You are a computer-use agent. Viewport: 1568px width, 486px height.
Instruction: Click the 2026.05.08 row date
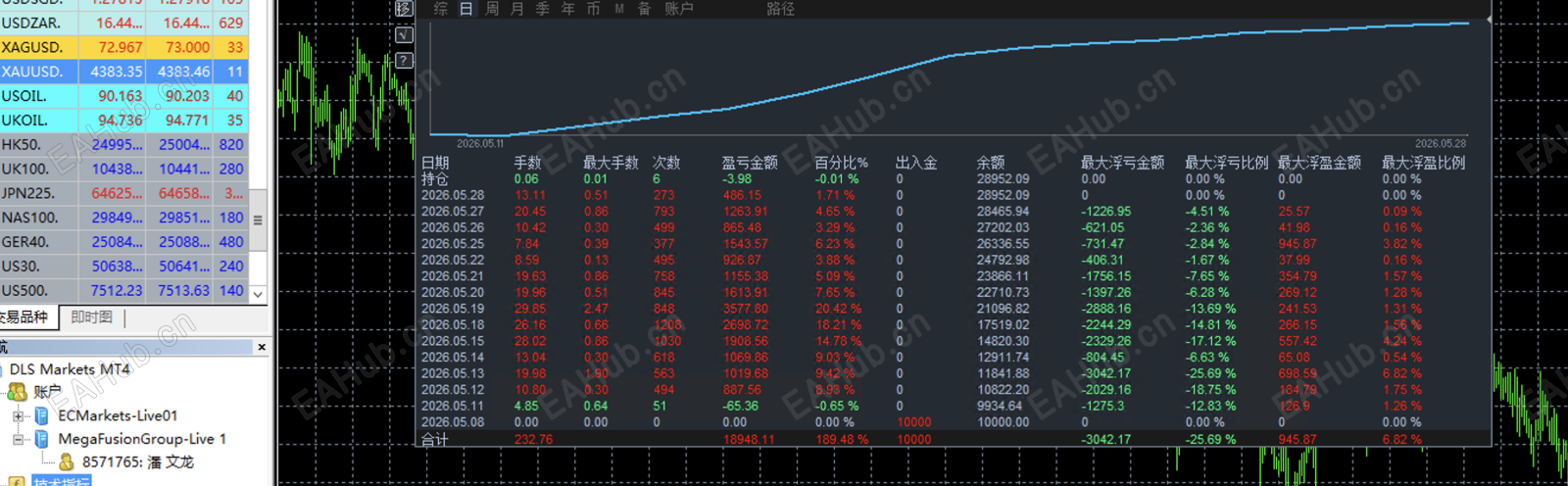click(x=453, y=422)
